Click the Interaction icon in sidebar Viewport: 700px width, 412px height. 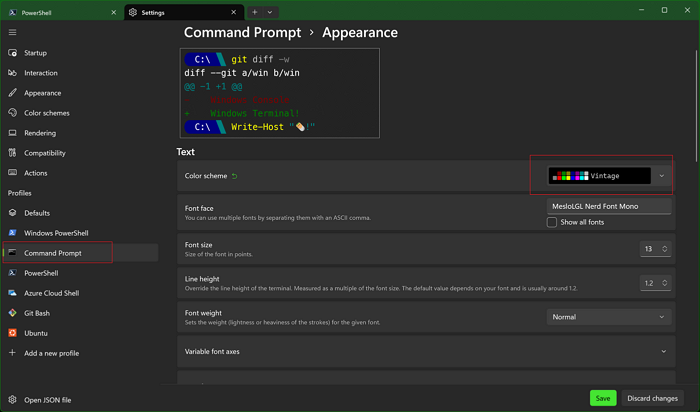click(12, 73)
